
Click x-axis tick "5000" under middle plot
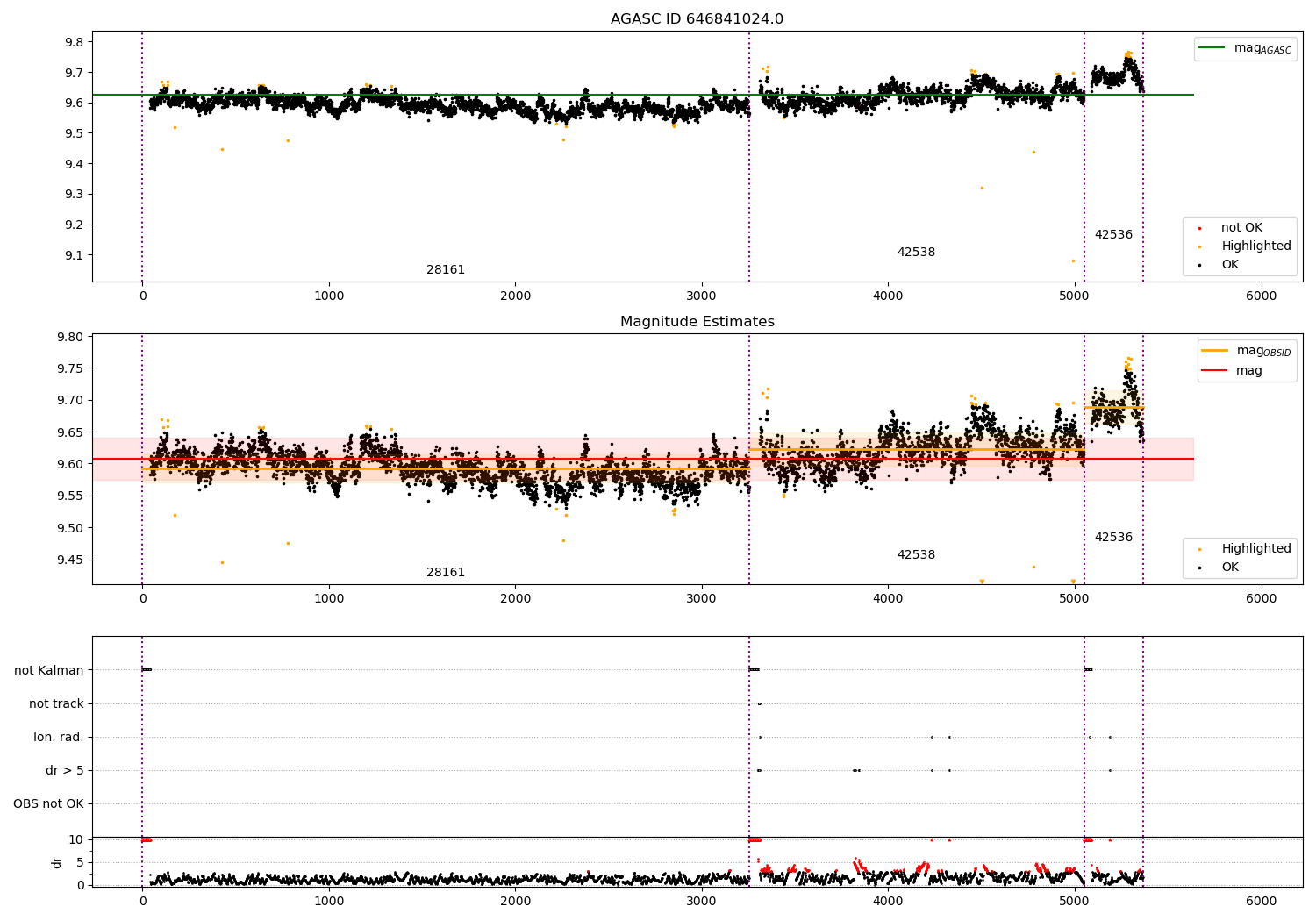coord(1075,599)
